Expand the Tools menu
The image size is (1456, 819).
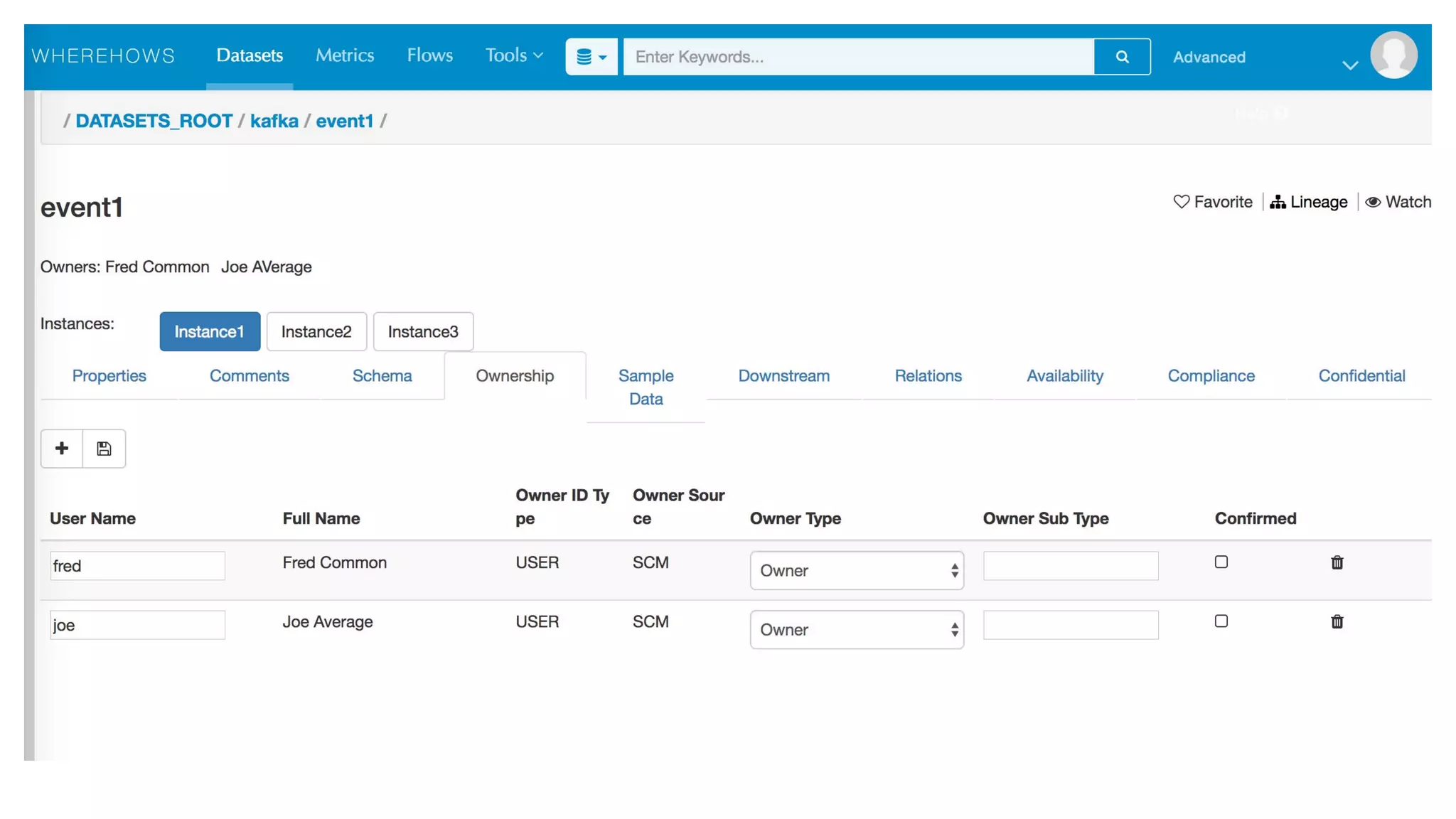tap(513, 55)
